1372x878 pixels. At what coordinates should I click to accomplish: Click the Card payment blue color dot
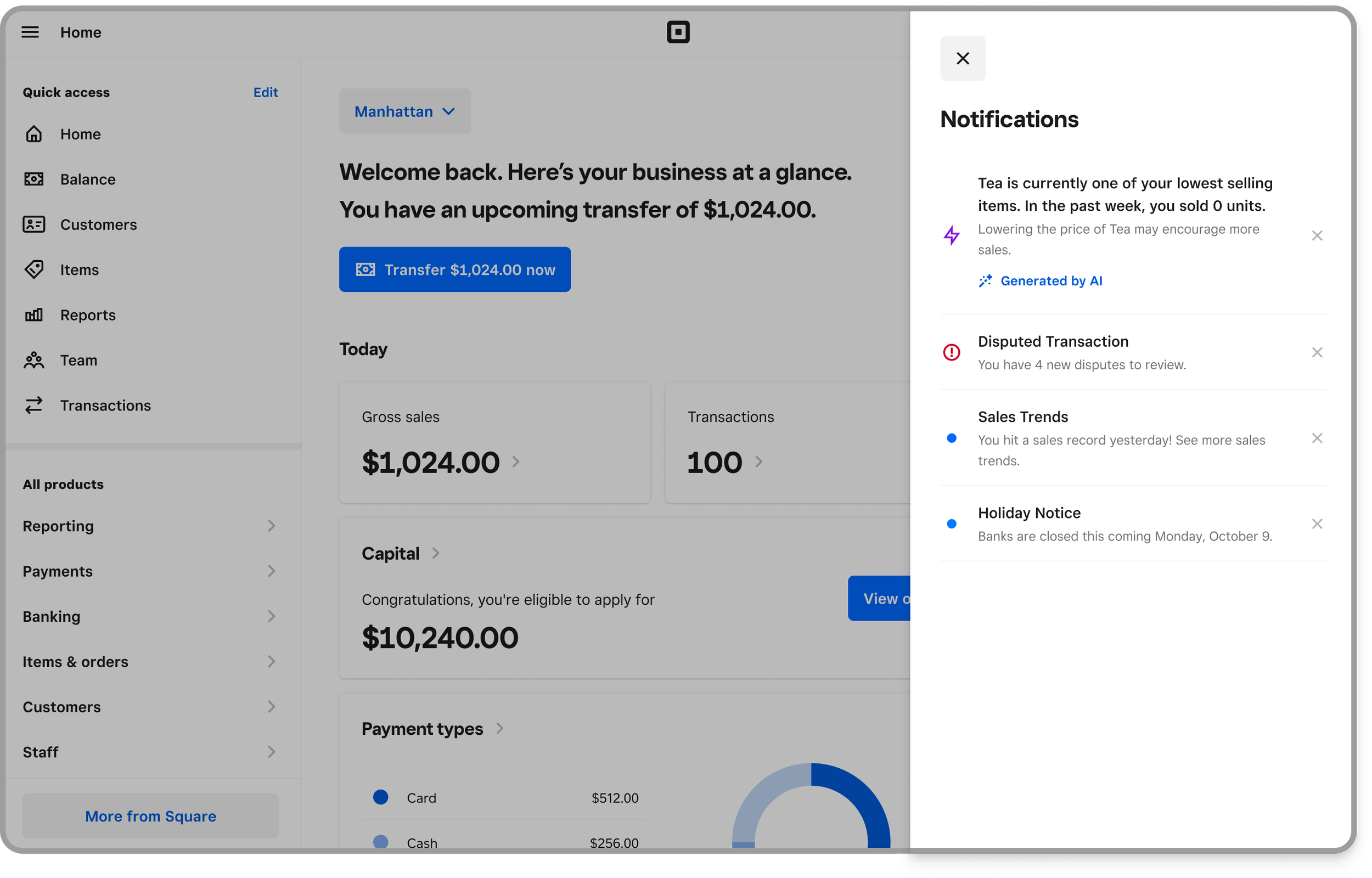(x=381, y=797)
